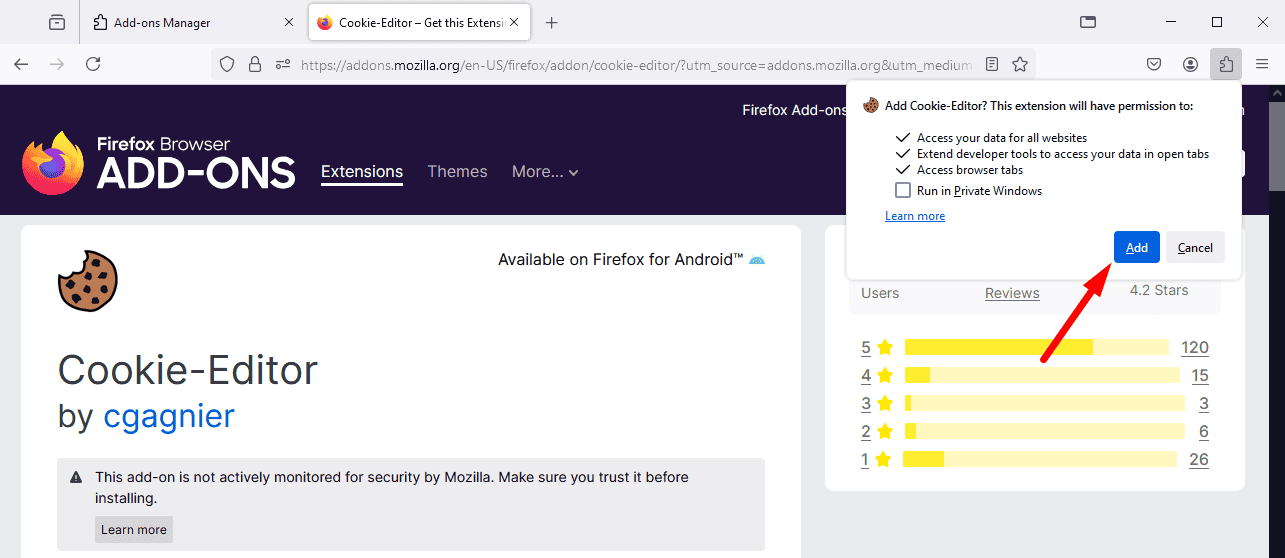Click the Extensions puzzle-piece toolbar icon
This screenshot has height=558, width=1285.
click(x=1226, y=64)
